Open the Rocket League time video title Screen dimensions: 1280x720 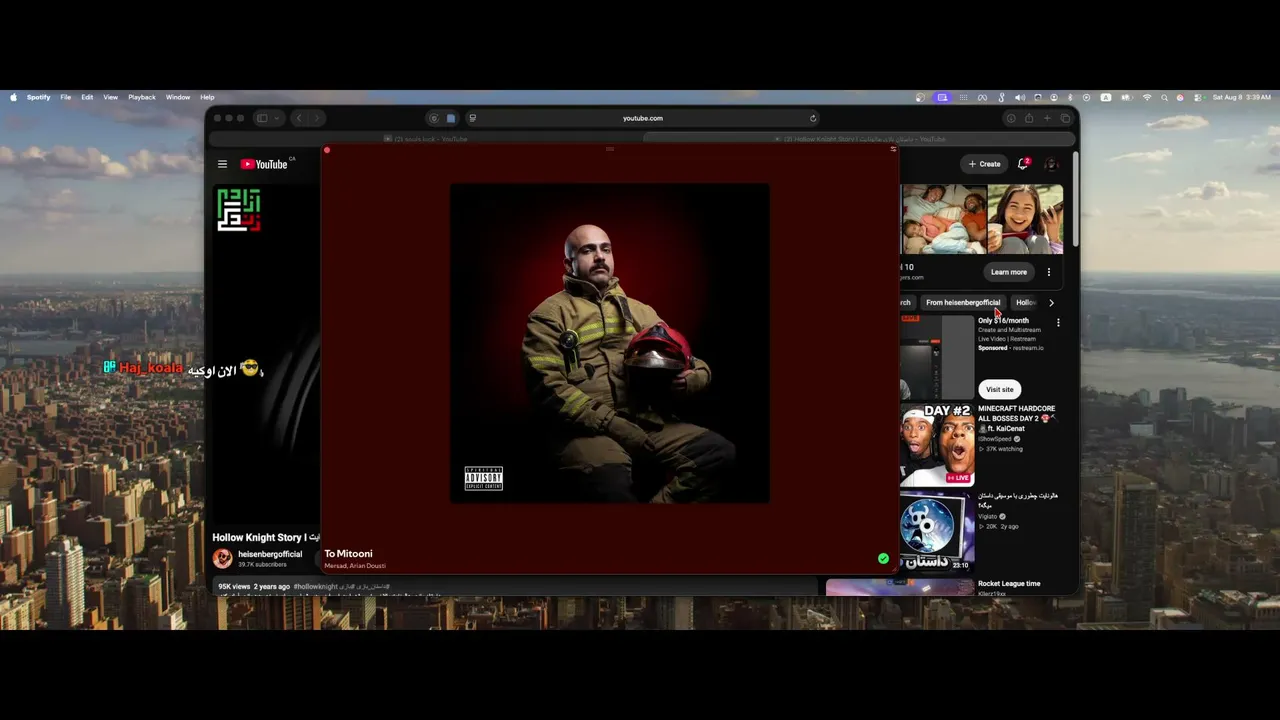tap(1009, 584)
